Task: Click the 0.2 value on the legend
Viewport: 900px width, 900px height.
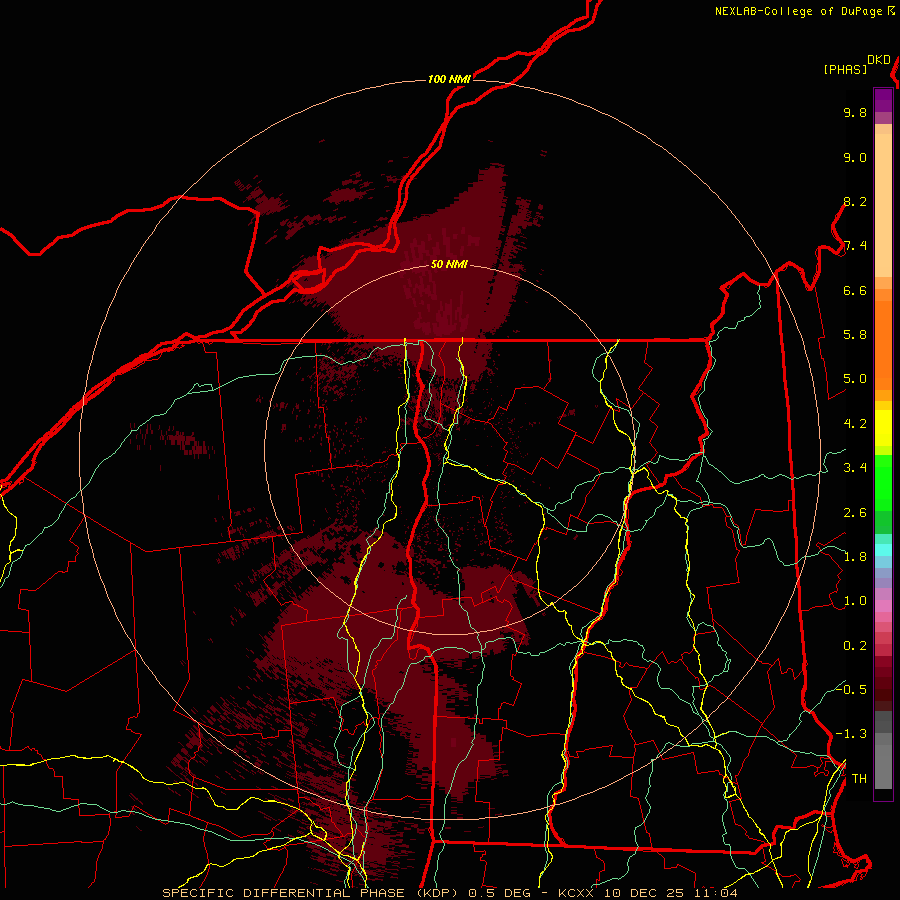Action: click(855, 646)
